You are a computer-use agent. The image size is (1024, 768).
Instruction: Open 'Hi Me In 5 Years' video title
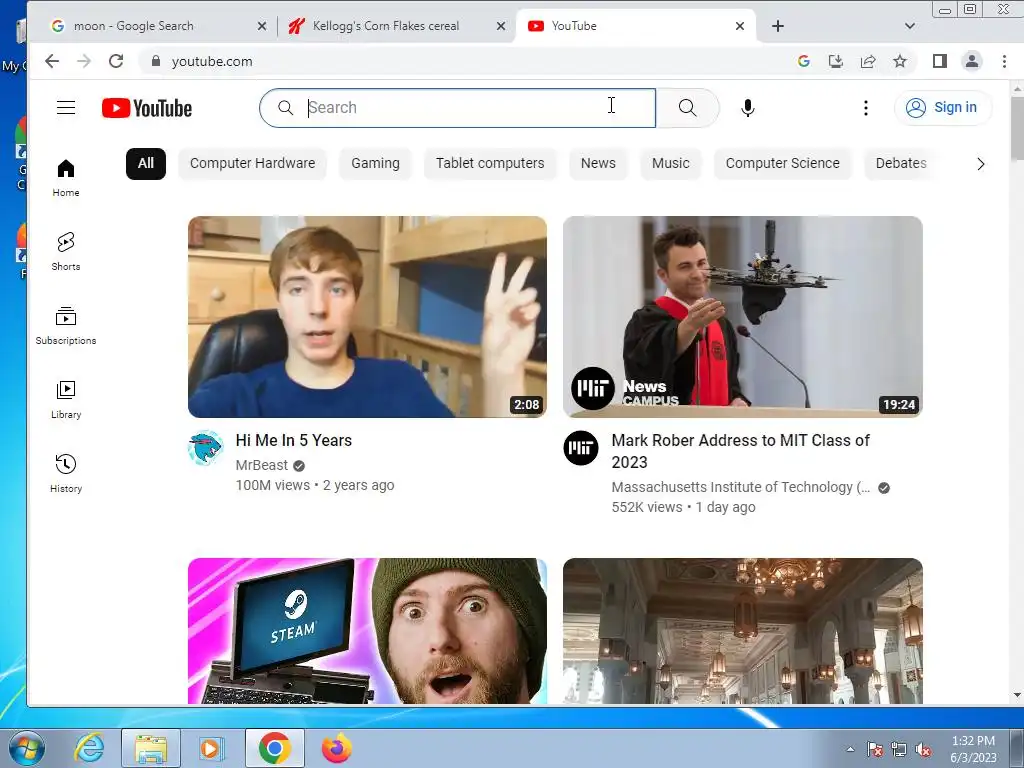point(294,441)
